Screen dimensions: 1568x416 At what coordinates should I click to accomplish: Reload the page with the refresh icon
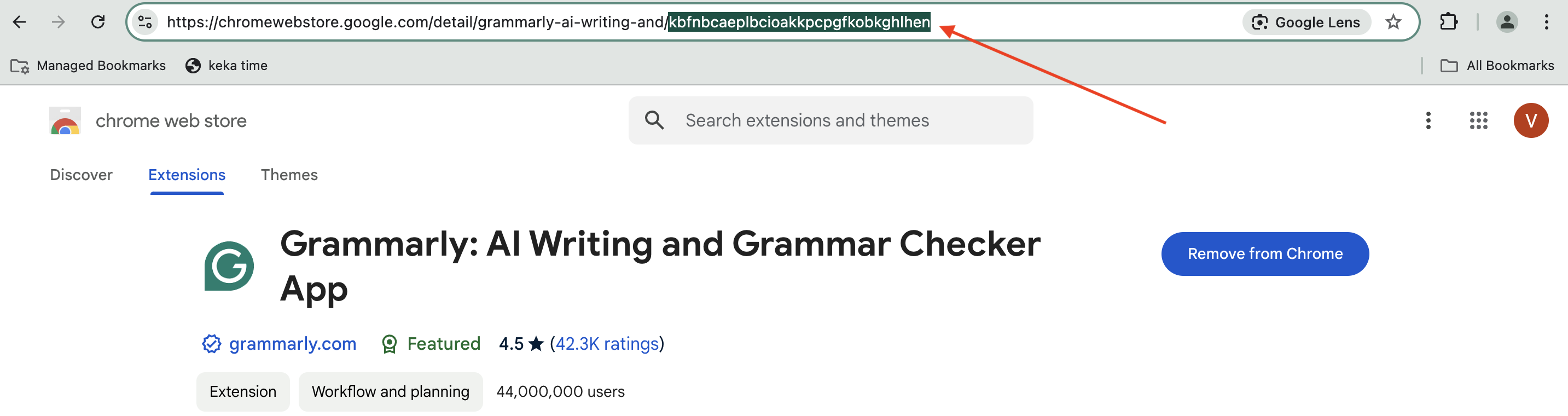(98, 22)
